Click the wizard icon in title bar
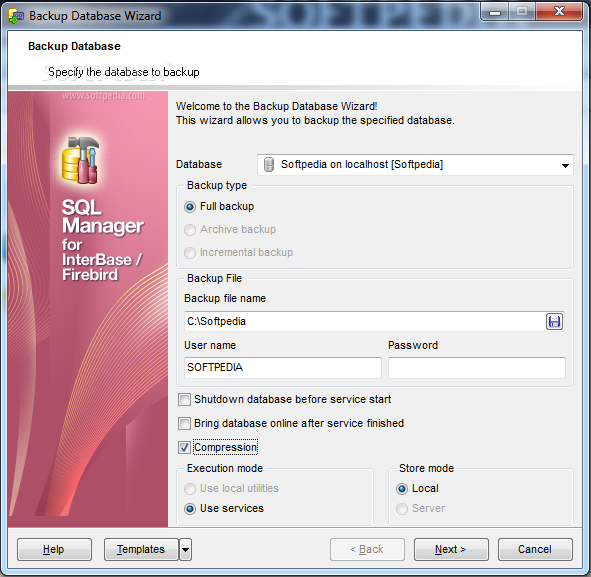Screen dimensions: 591x577 point(16,16)
